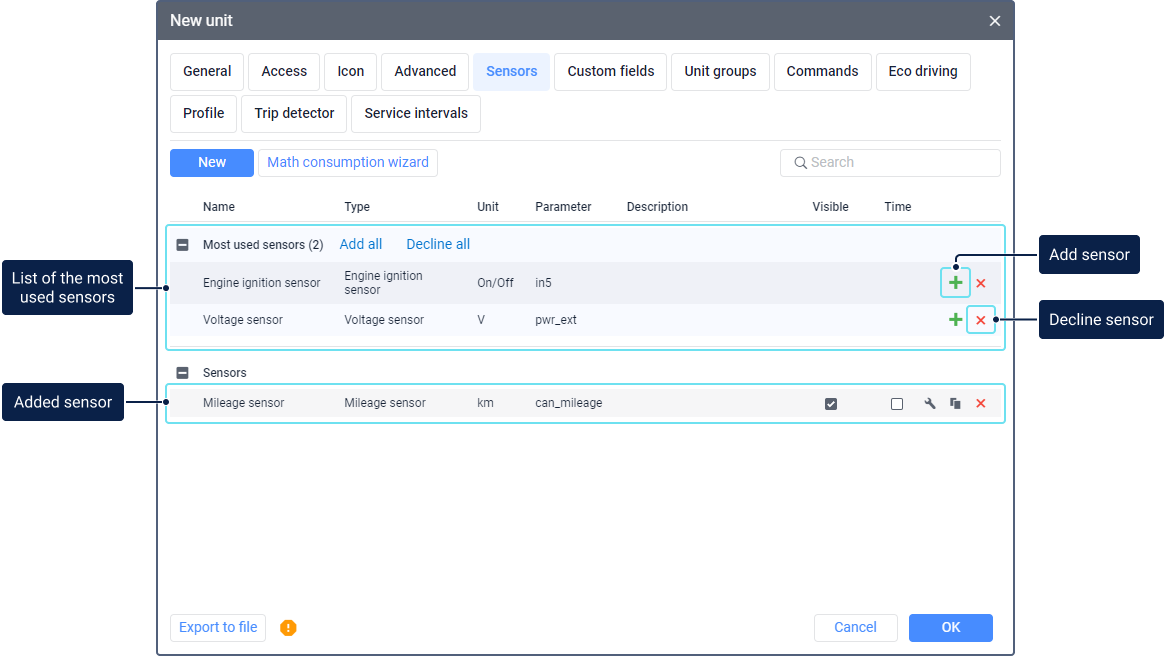Viewport: 1166px width, 656px height.
Task: Click the New sensor button
Action: pos(212,163)
